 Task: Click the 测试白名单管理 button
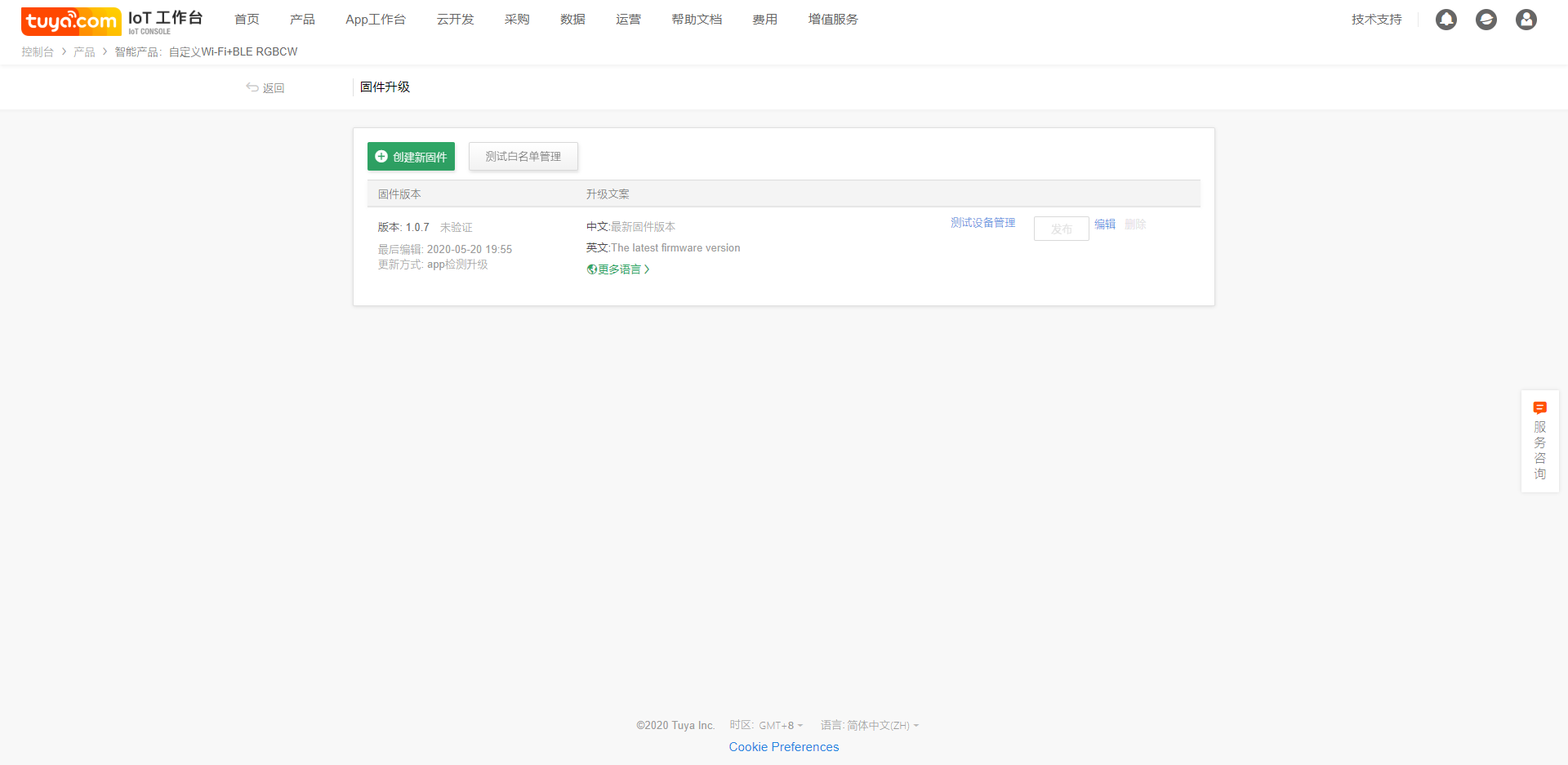(x=523, y=157)
